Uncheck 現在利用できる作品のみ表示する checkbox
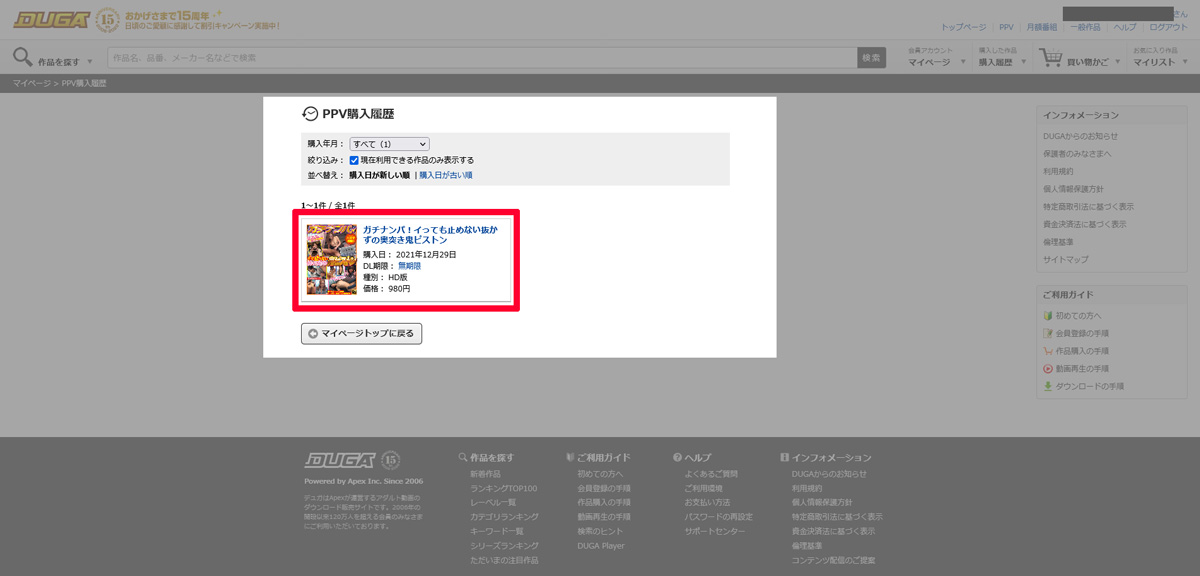Image resolution: width=1200 pixels, height=576 pixels. point(354,160)
